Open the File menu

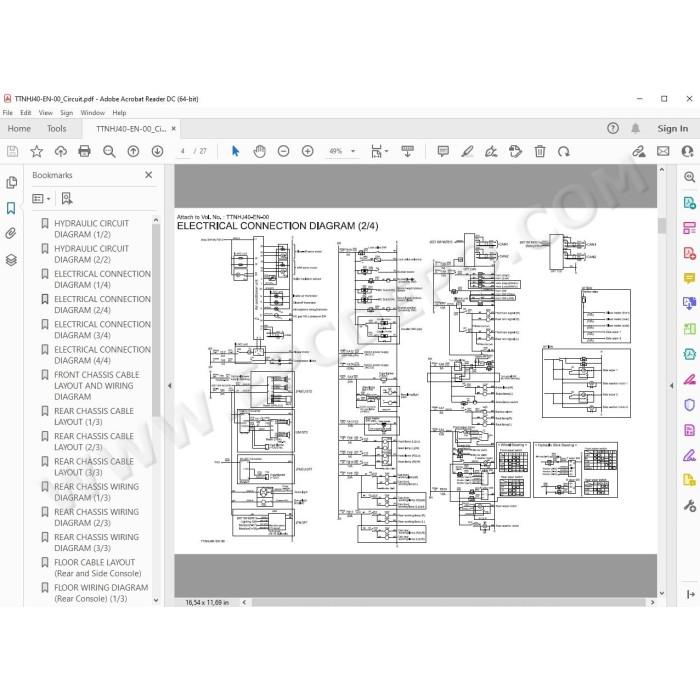tap(8, 113)
